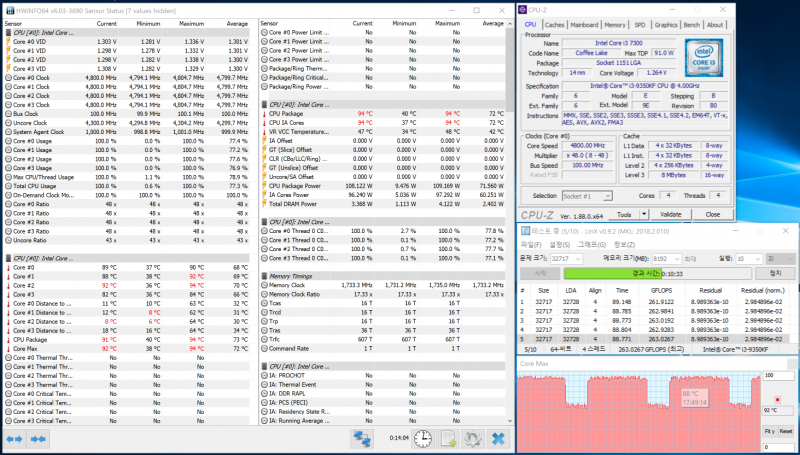This screenshot has width=800, height=455.
Task: Click GFLOPS column header in LinX
Action: [661, 290]
